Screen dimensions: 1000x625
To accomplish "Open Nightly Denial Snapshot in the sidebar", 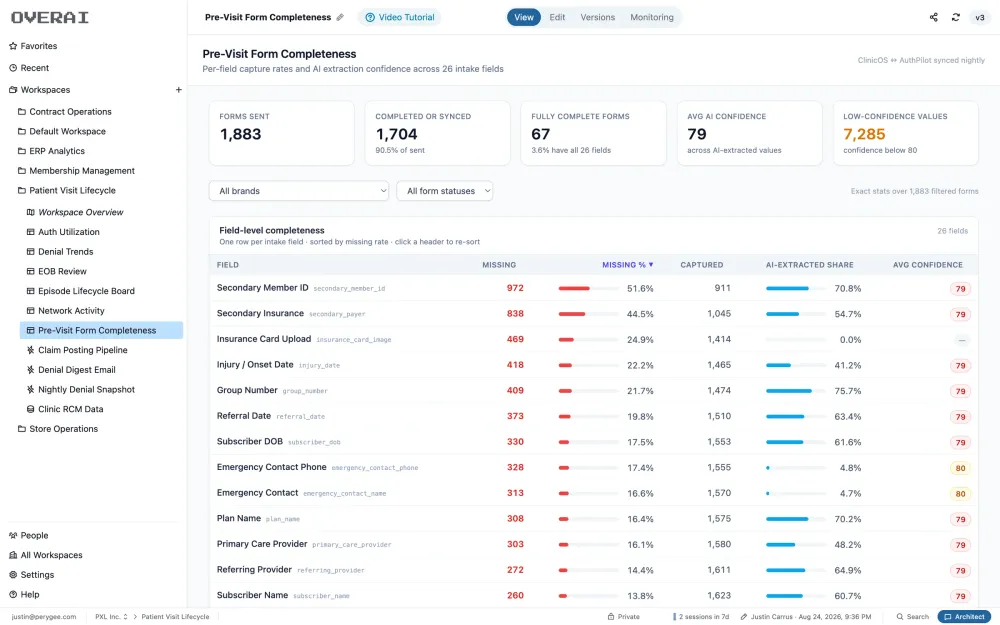I will pyautogui.click(x=86, y=390).
